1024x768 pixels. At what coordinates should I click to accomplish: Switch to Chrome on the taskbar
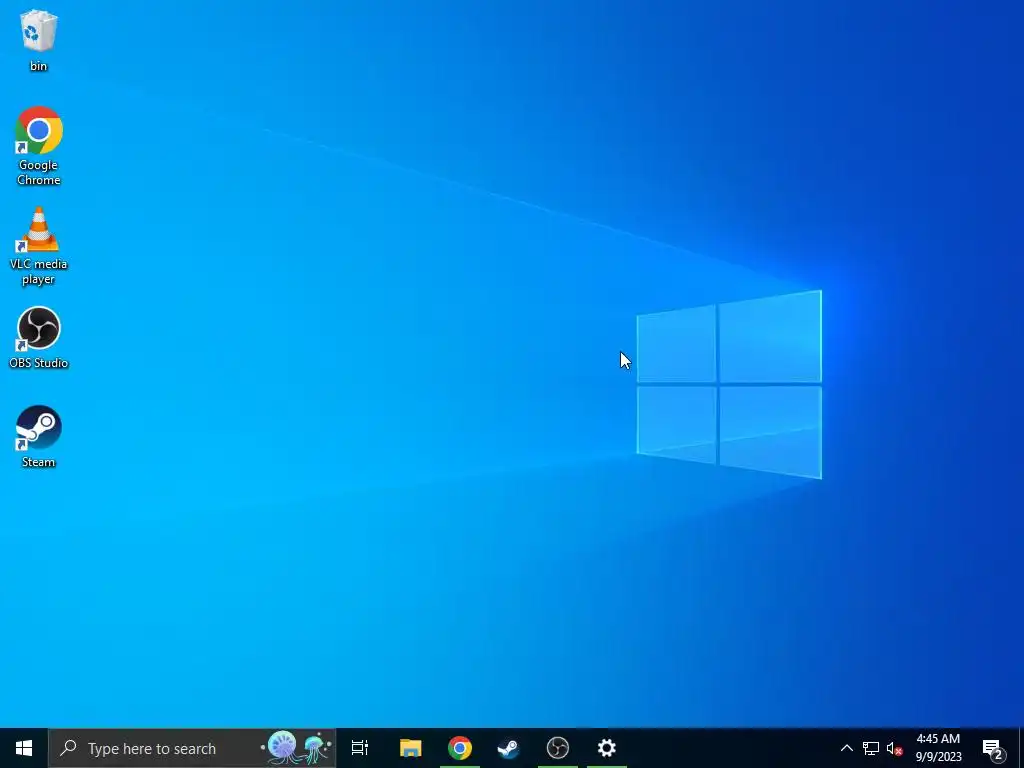(x=460, y=748)
